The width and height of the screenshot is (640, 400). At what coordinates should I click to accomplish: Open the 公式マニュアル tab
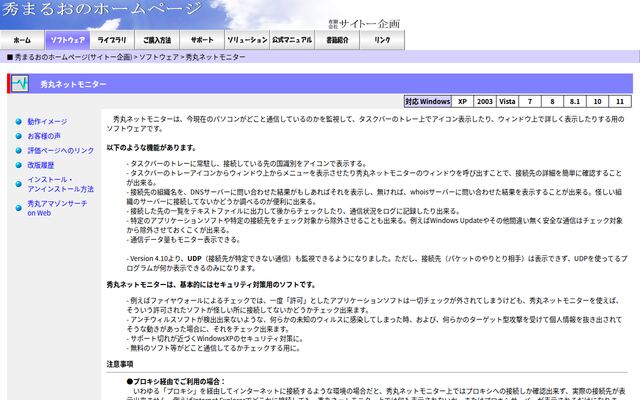tap(292, 40)
